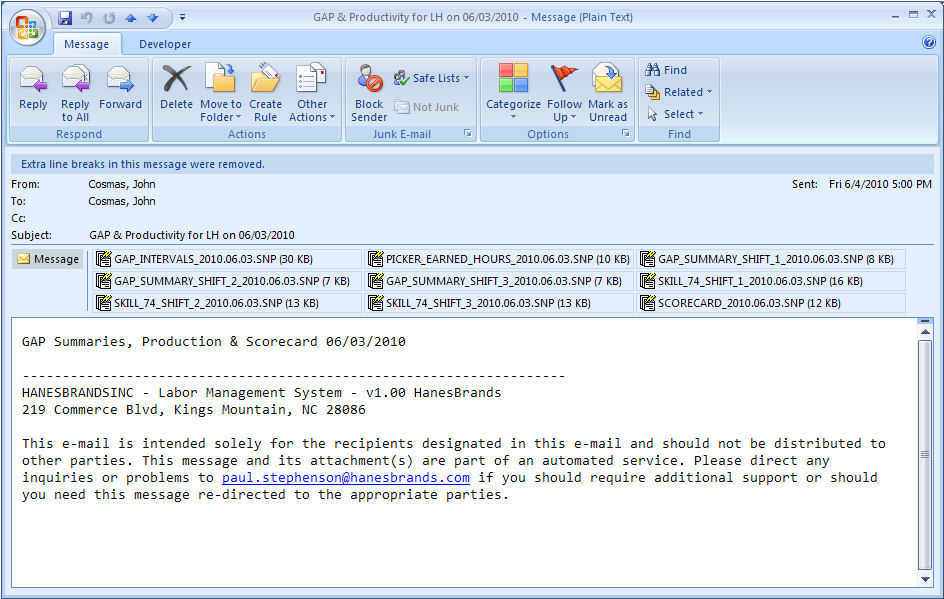Click the message body scrollbar up arrow

925,332
